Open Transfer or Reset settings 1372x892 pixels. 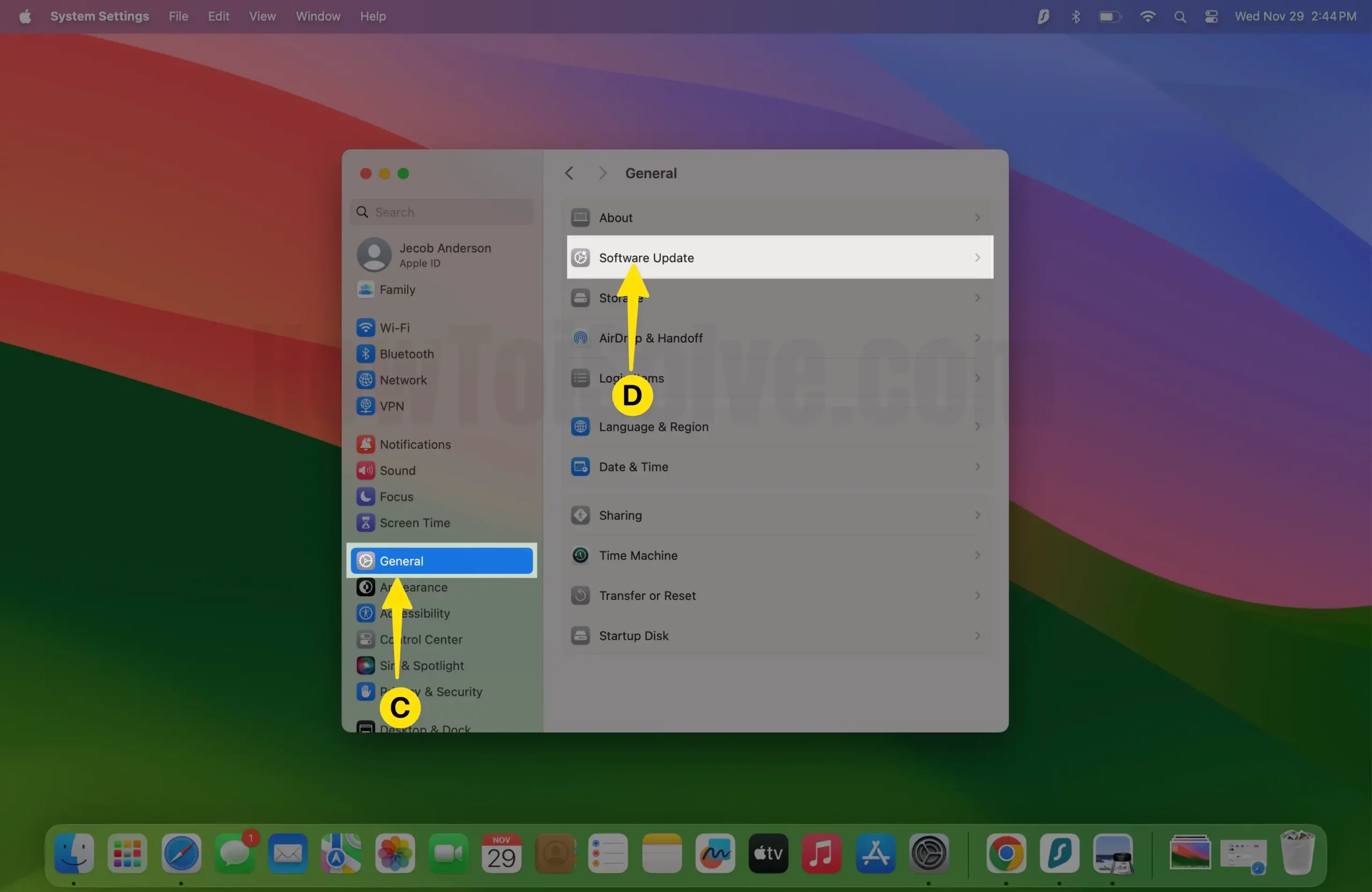[x=647, y=595]
